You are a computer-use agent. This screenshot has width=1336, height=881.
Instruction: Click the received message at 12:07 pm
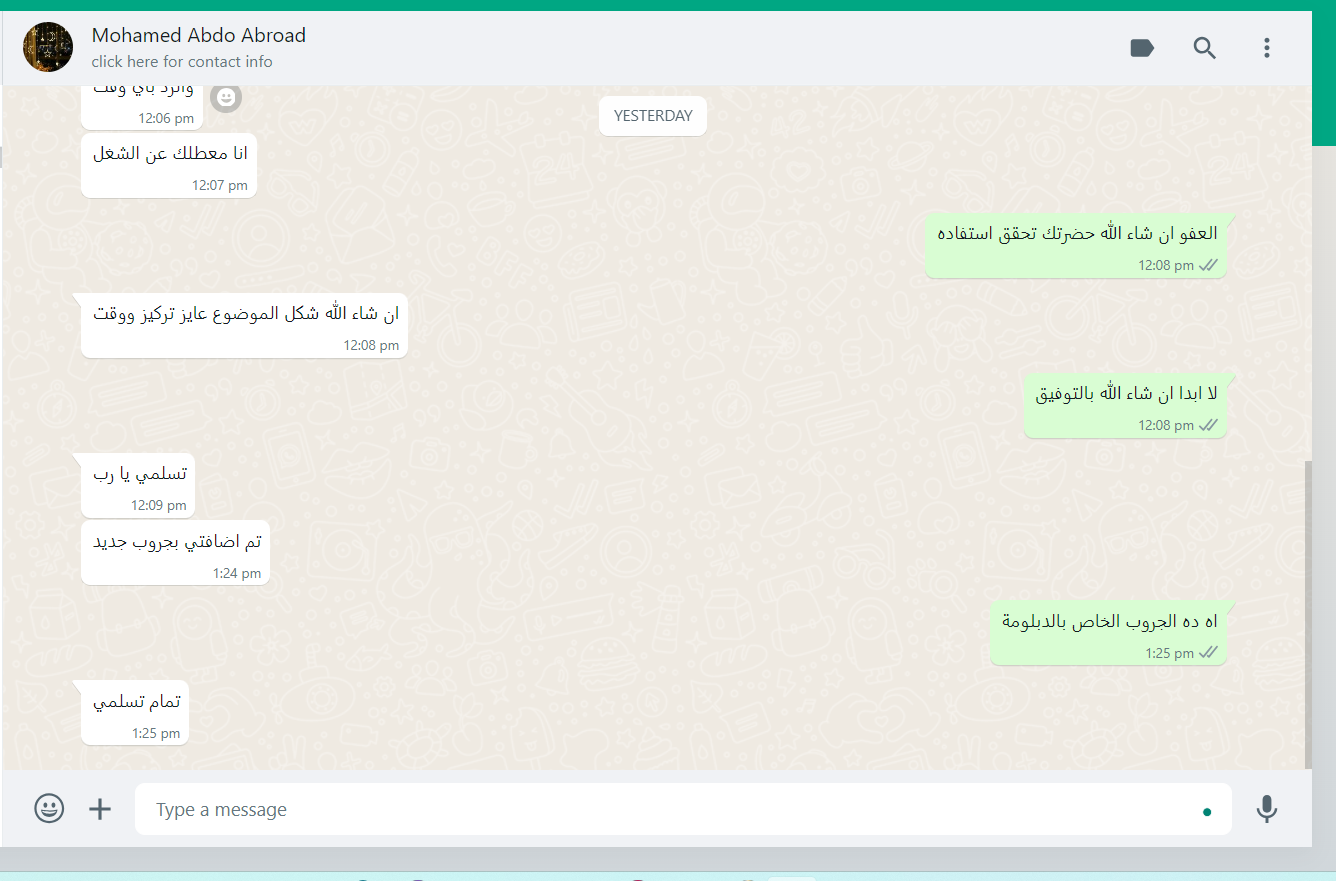(169, 165)
